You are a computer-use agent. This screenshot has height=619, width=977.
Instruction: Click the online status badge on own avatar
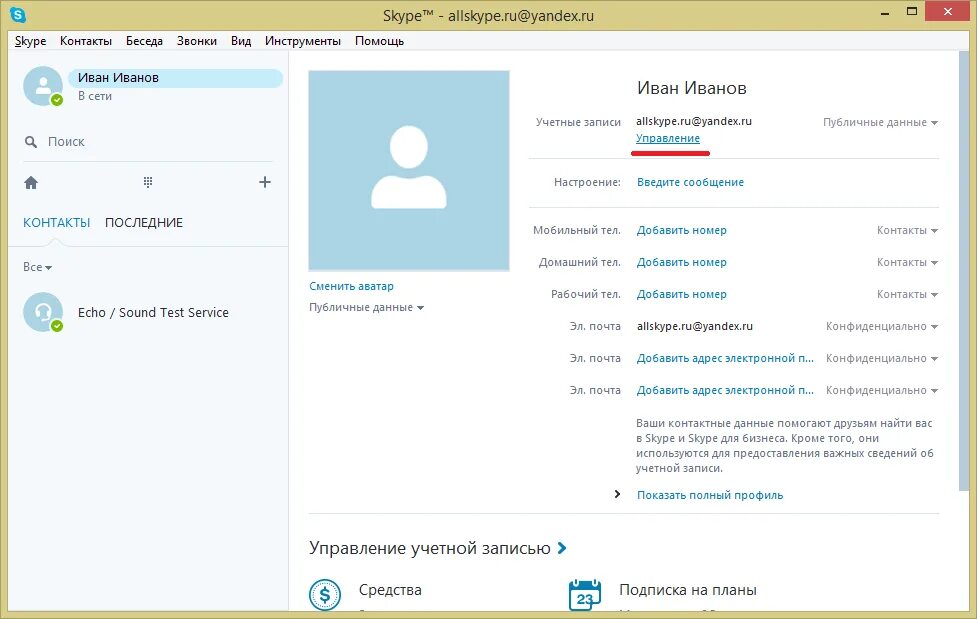tap(57, 100)
